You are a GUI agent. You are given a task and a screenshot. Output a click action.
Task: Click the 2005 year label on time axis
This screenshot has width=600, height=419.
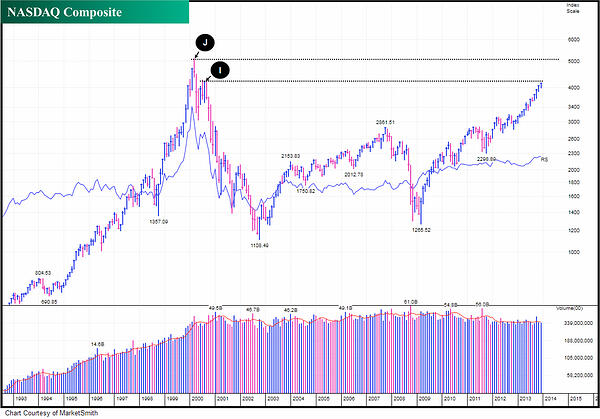tap(324, 399)
